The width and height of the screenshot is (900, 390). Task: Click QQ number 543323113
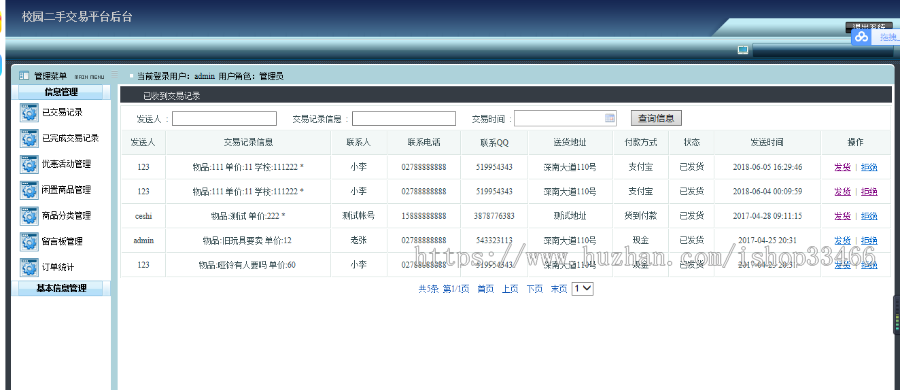[494, 241]
